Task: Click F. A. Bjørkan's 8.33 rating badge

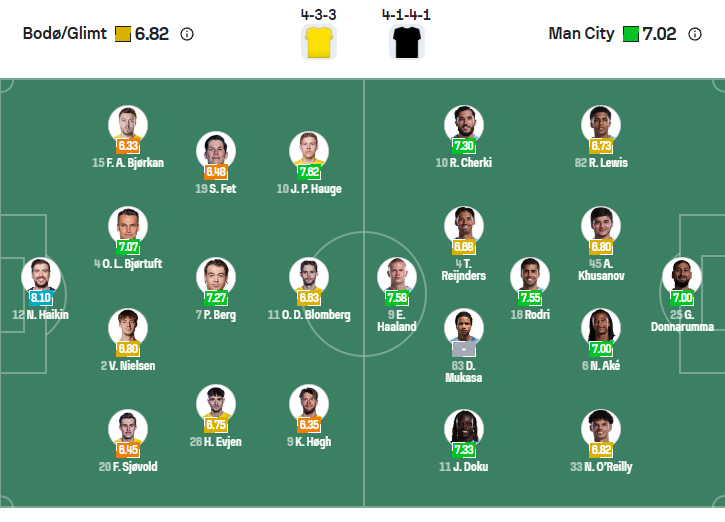Action: [128, 145]
